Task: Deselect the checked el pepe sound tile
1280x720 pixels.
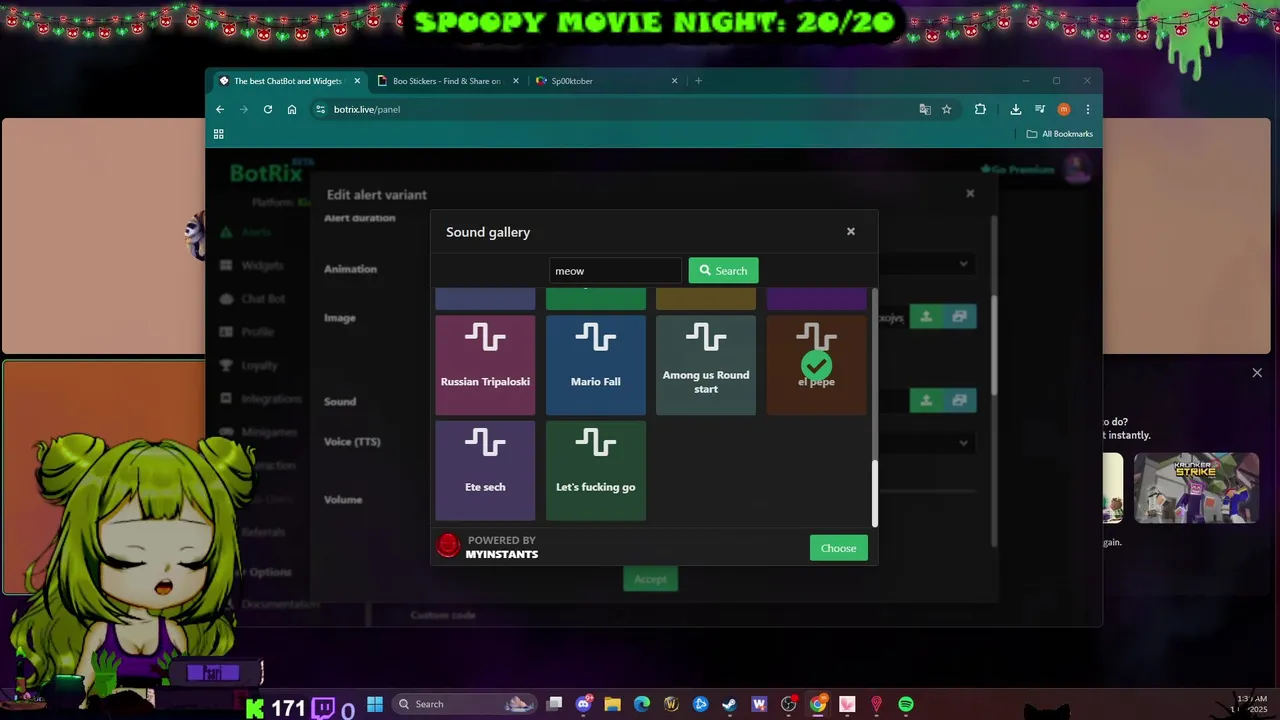Action: tap(816, 365)
